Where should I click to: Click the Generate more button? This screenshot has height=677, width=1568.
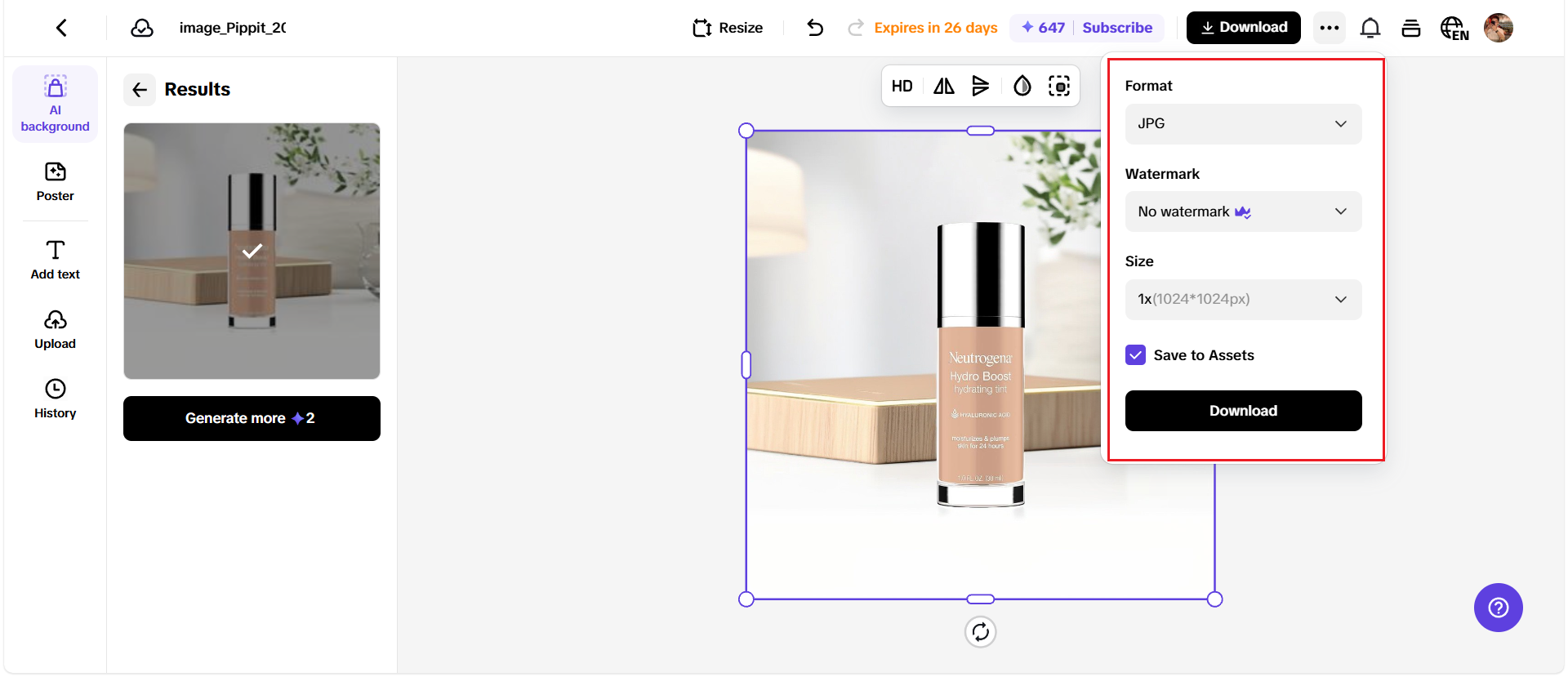[x=252, y=418]
